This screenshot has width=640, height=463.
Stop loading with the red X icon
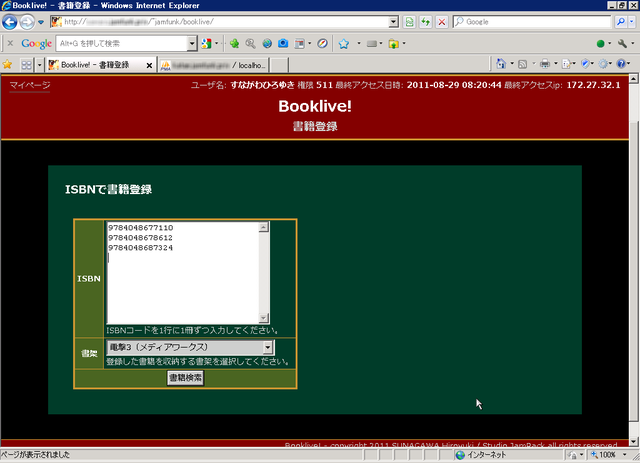(442, 22)
